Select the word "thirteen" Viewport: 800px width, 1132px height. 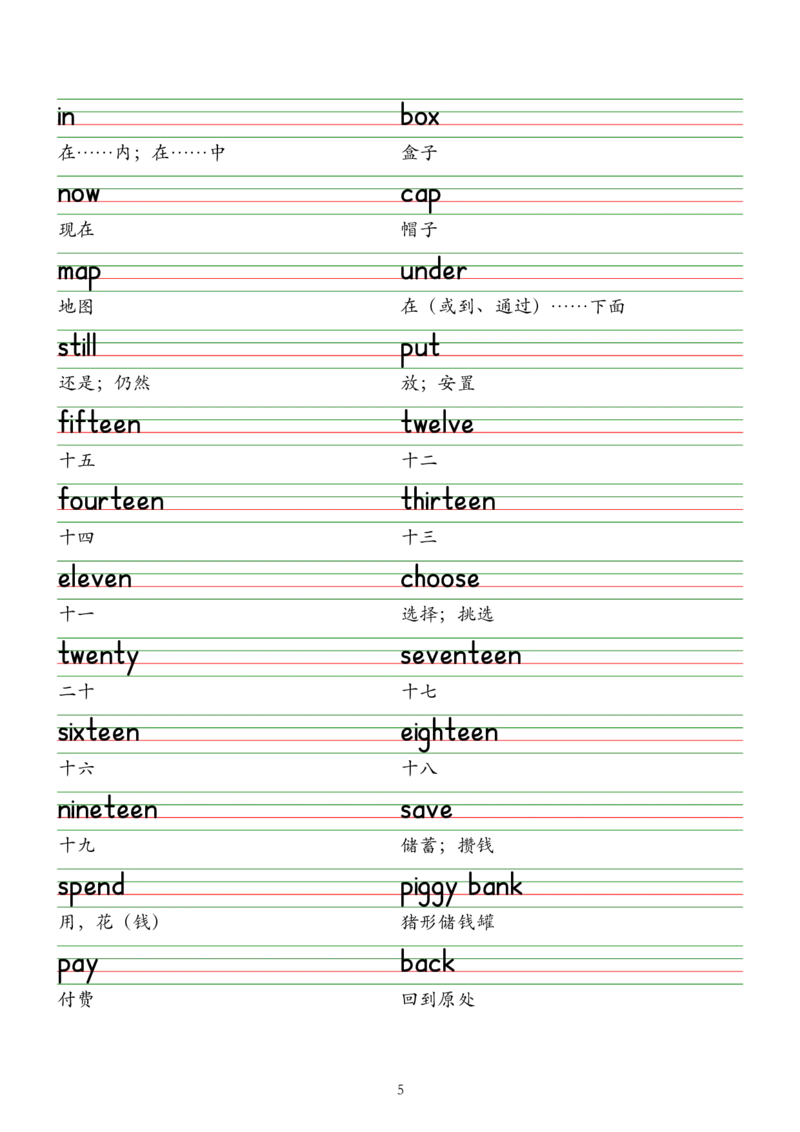[x=448, y=502]
